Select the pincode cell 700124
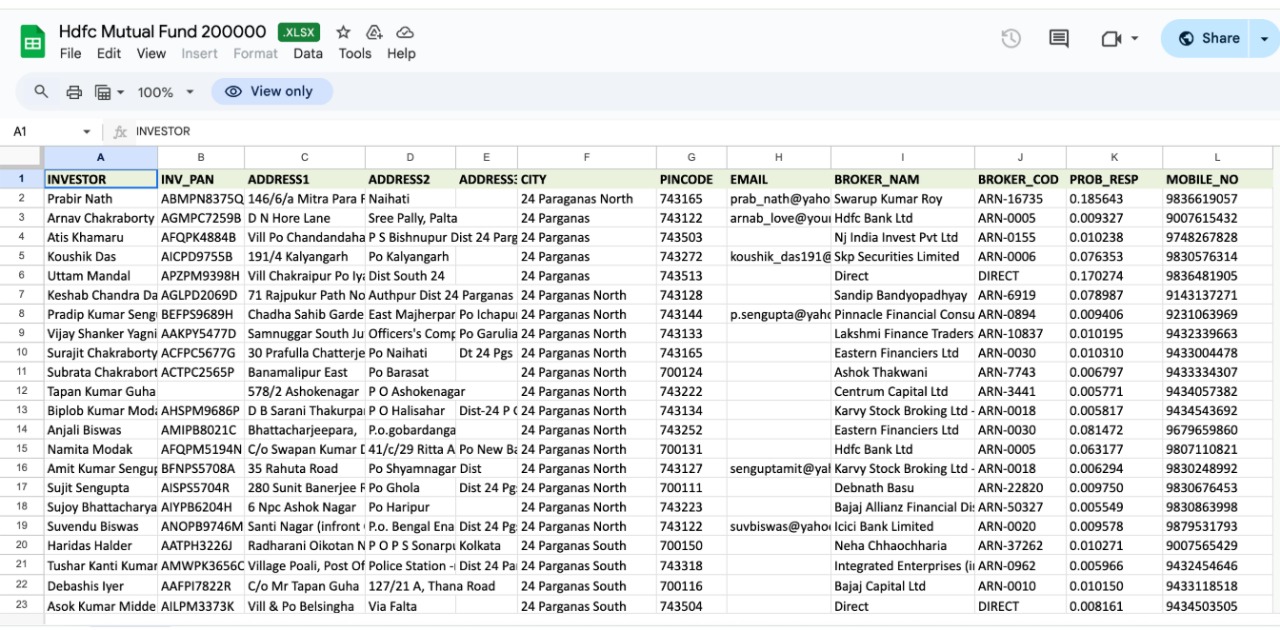The width and height of the screenshot is (1280, 630). tap(692, 372)
